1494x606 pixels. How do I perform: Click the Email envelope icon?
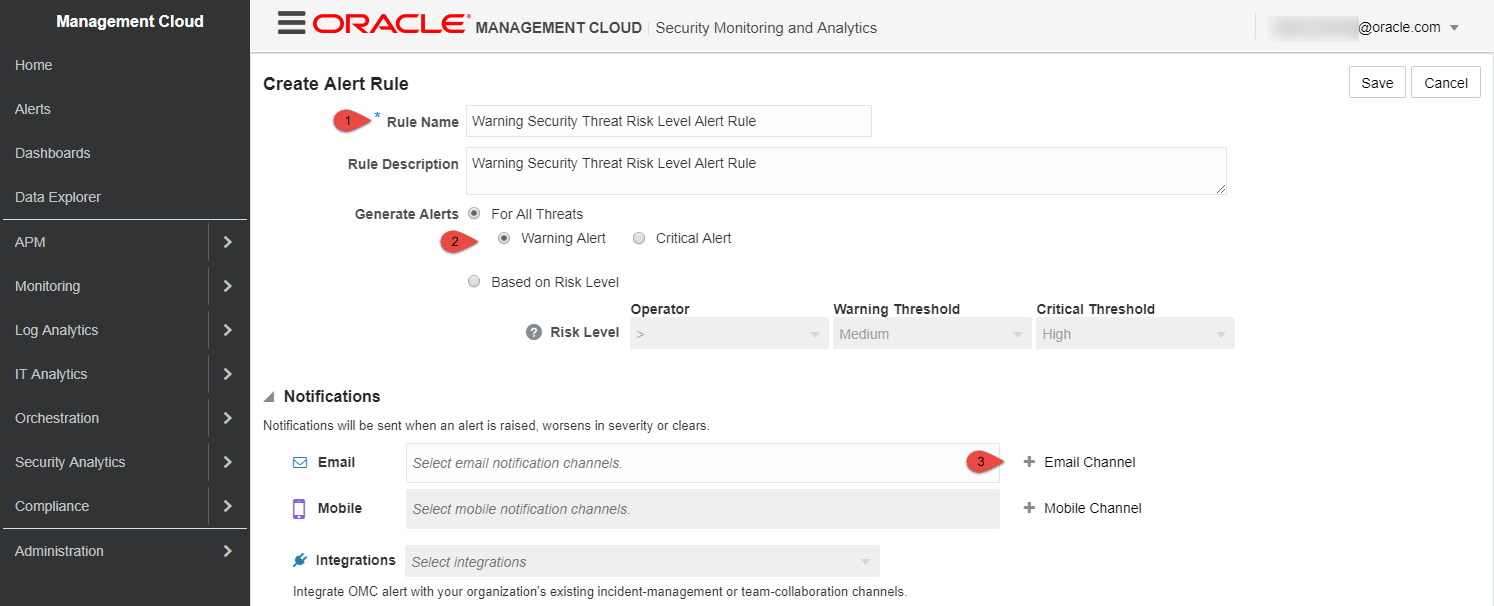(300, 463)
